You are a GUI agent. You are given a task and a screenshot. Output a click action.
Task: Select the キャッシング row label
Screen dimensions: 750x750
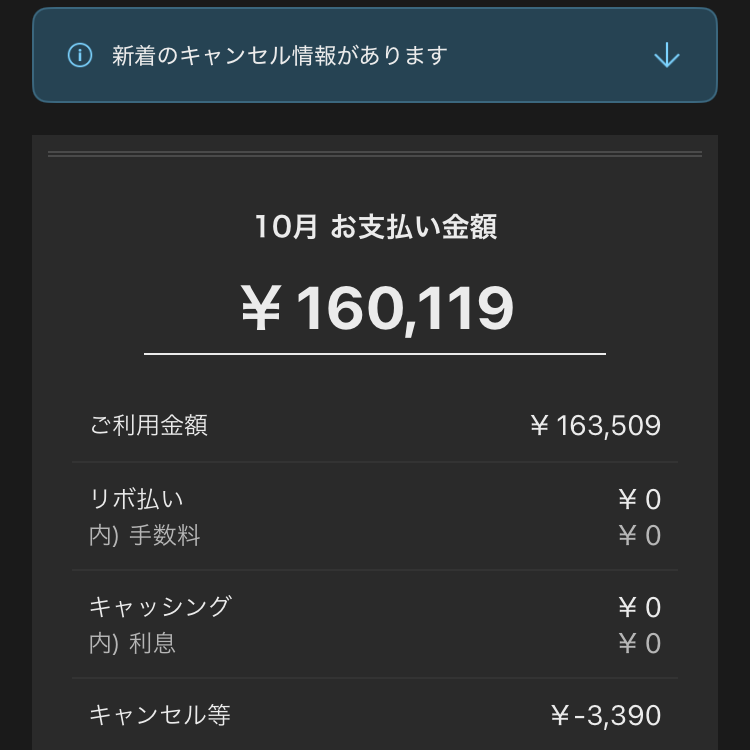pos(160,607)
